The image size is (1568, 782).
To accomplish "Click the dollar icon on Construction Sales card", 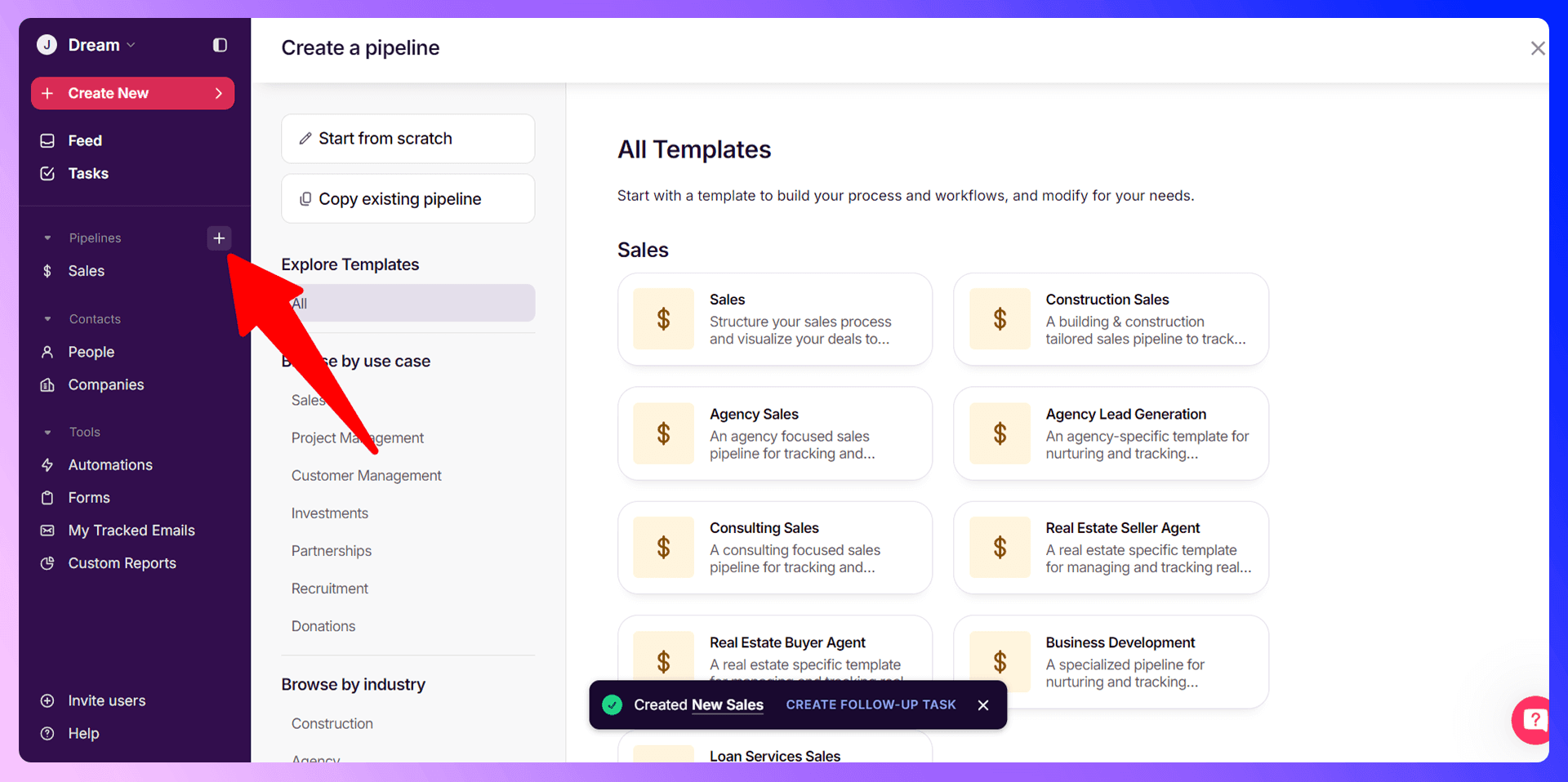I will pos(1000,319).
